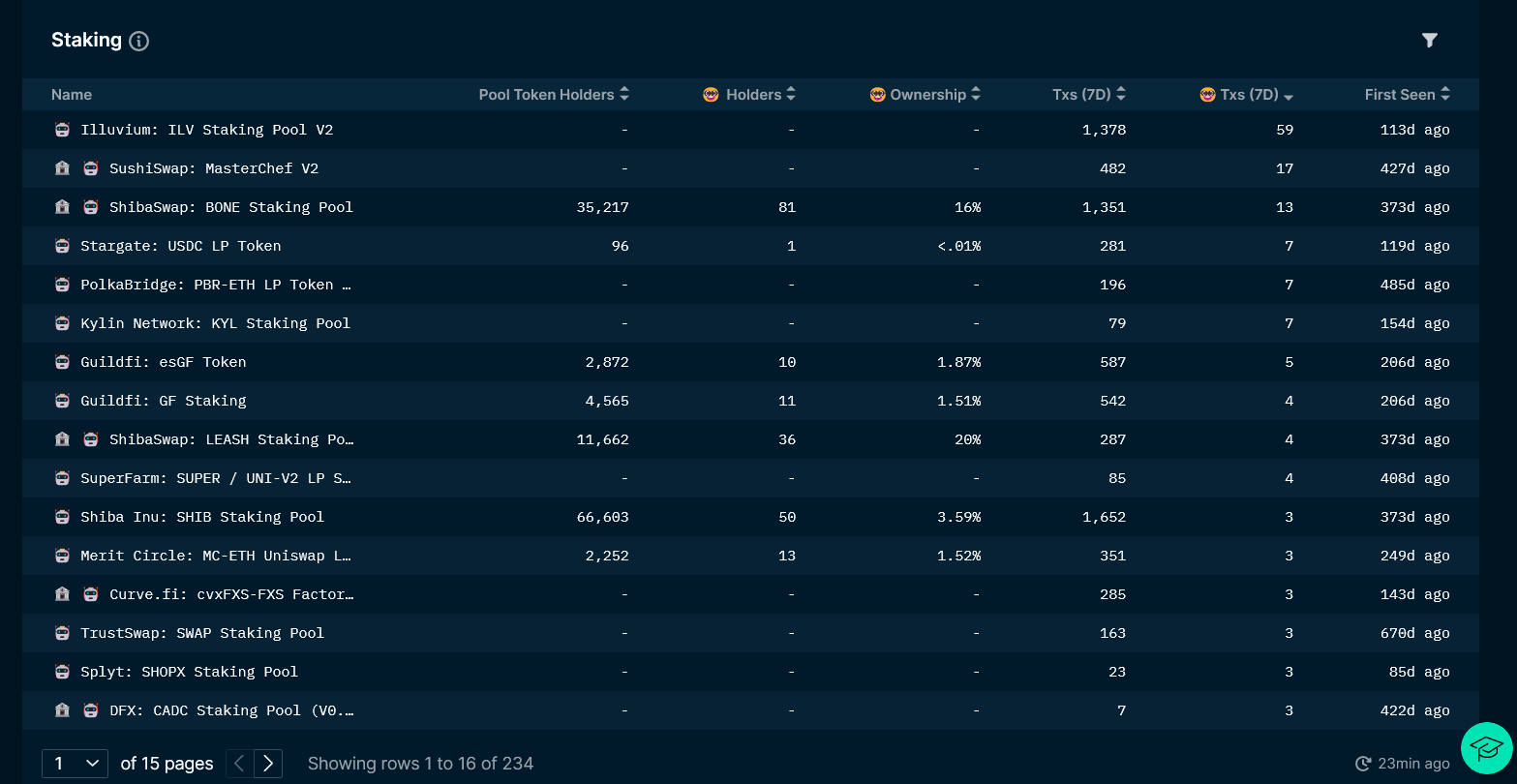
Task: Click the smart-money emoji in Ownership header
Action: coord(877,95)
